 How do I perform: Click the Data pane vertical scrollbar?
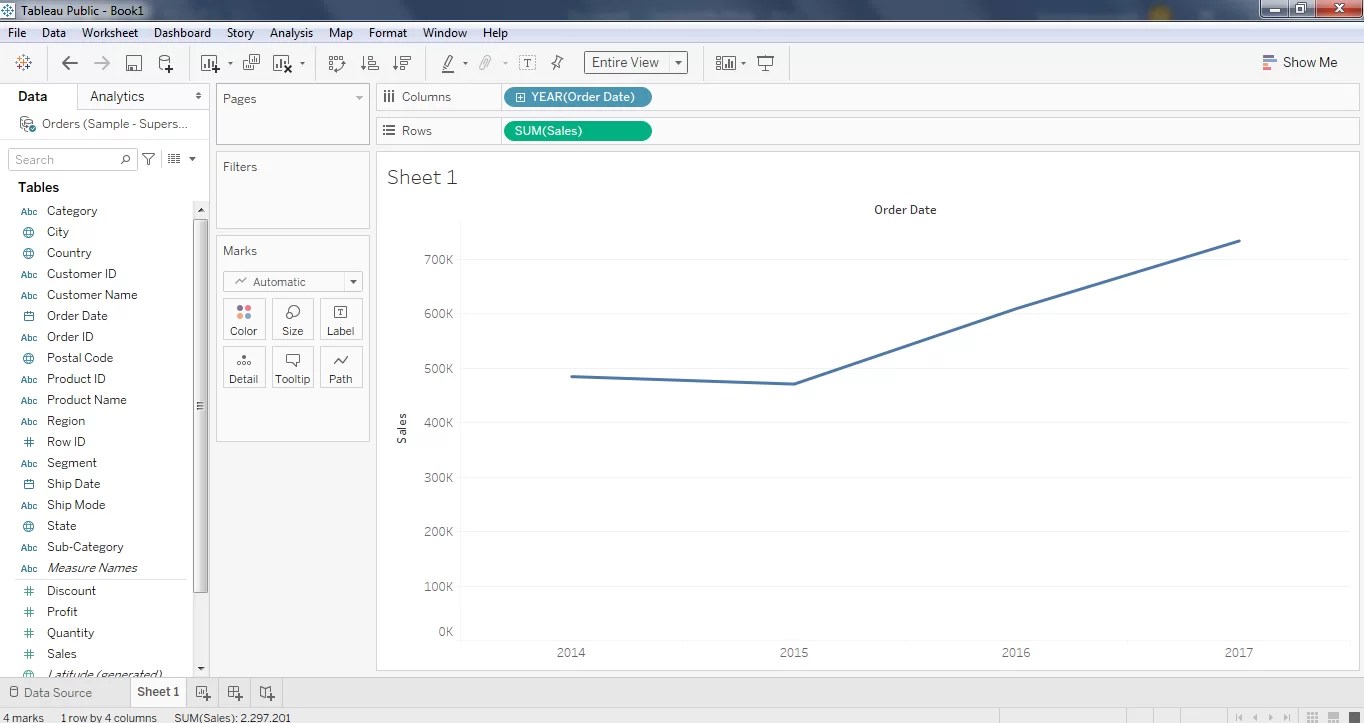201,405
